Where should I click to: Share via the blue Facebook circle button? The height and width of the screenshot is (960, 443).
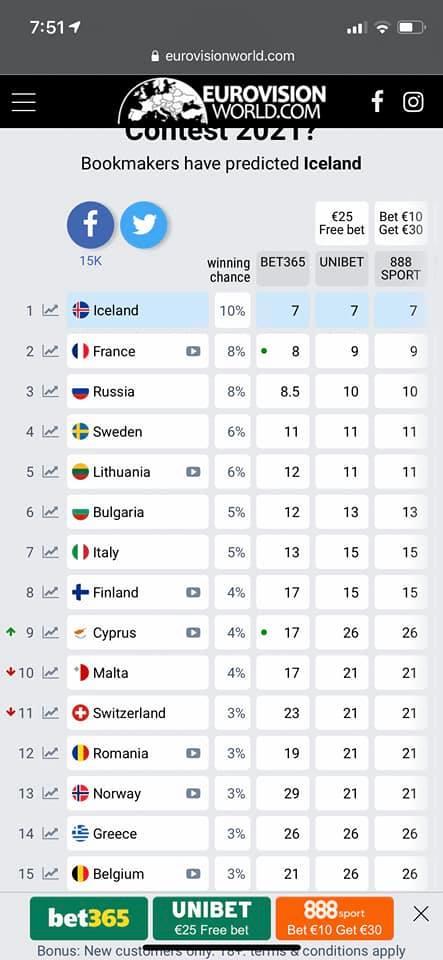tap(91, 225)
